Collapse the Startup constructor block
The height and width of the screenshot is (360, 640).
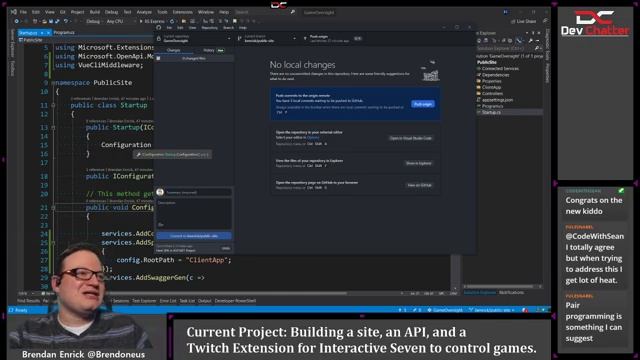[x=53, y=128]
